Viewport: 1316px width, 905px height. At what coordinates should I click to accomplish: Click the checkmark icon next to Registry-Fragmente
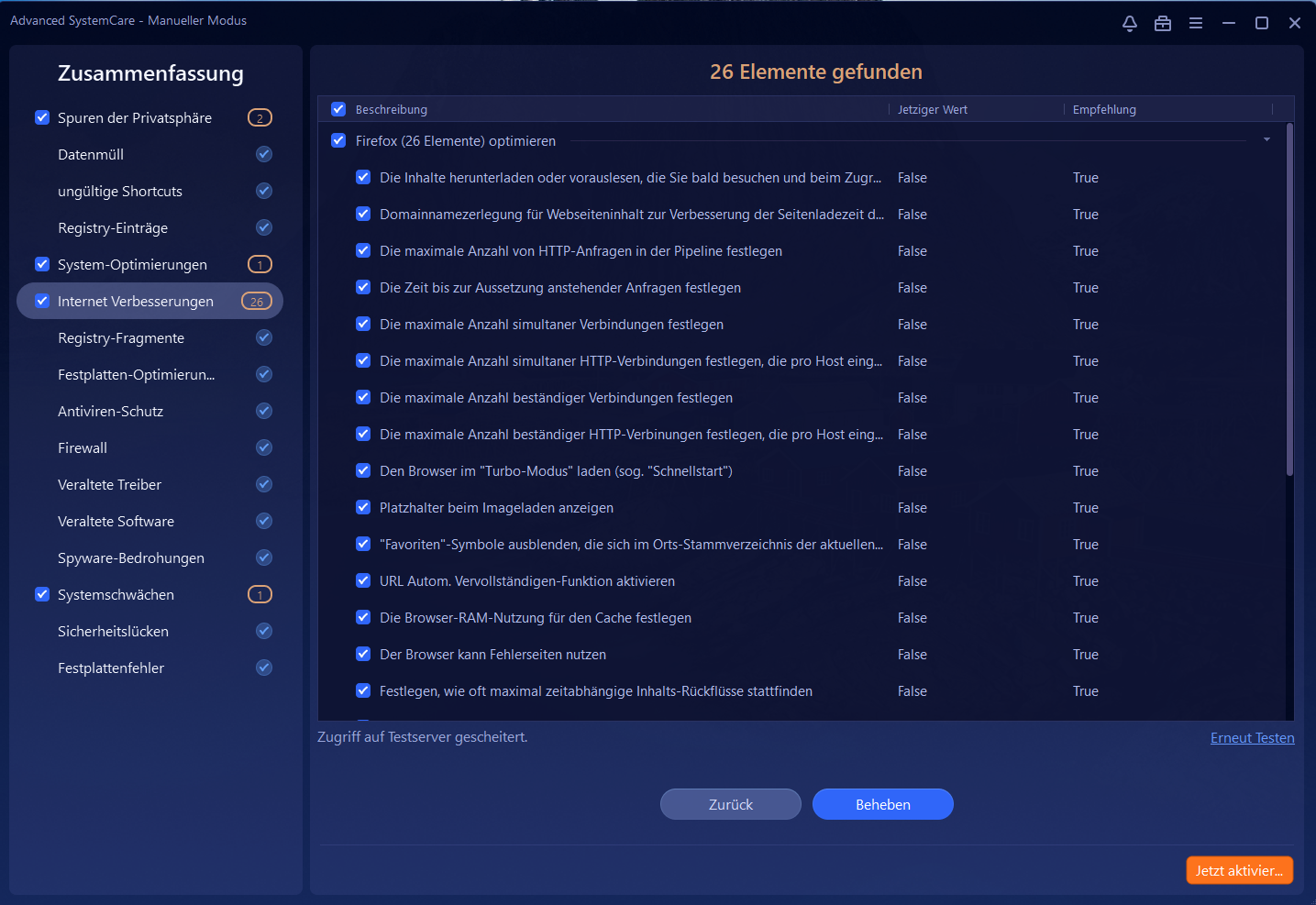pos(264,337)
